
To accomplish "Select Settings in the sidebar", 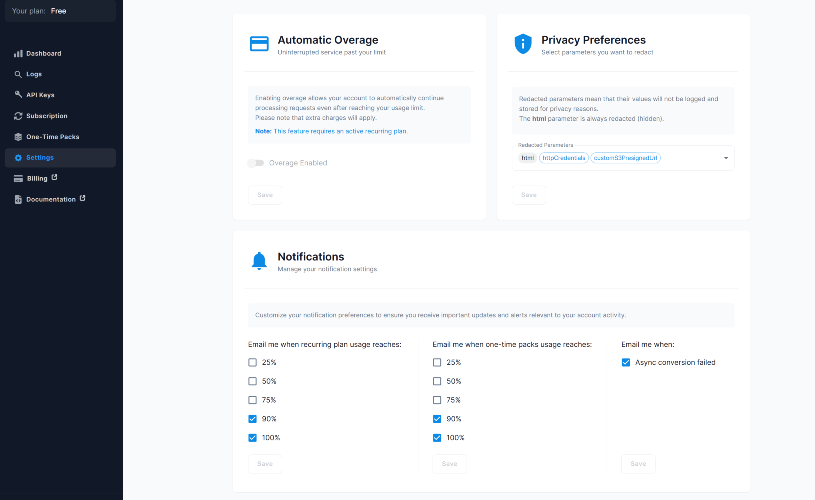I will (x=60, y=157).
